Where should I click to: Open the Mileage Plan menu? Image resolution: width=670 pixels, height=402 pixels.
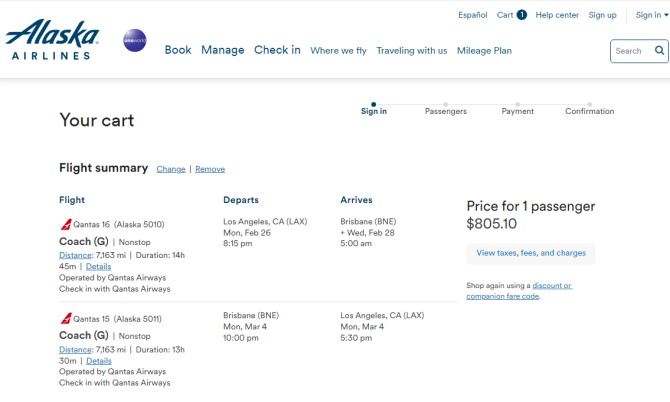[x=484, y=51]
